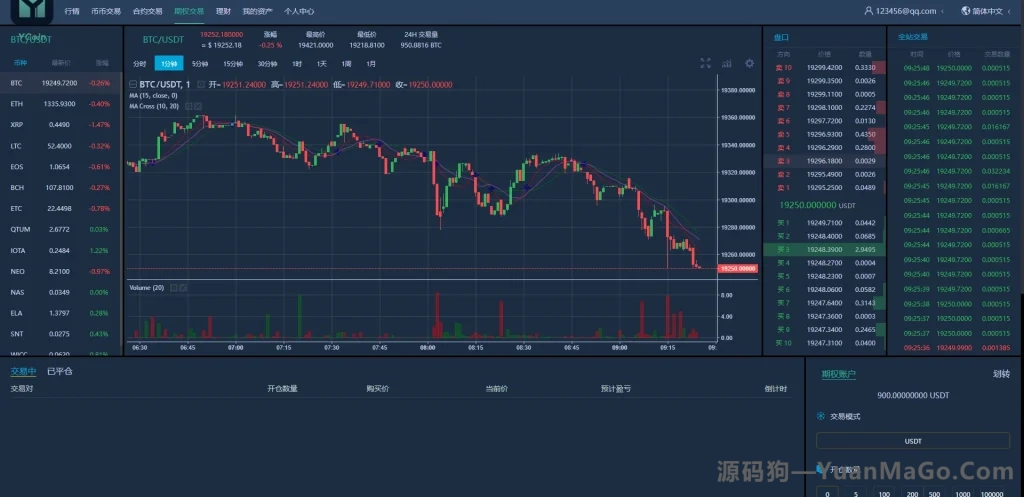
Task: Click the 09:25:36 trade row at 19249.9900
Action: (x=955, y=348)
